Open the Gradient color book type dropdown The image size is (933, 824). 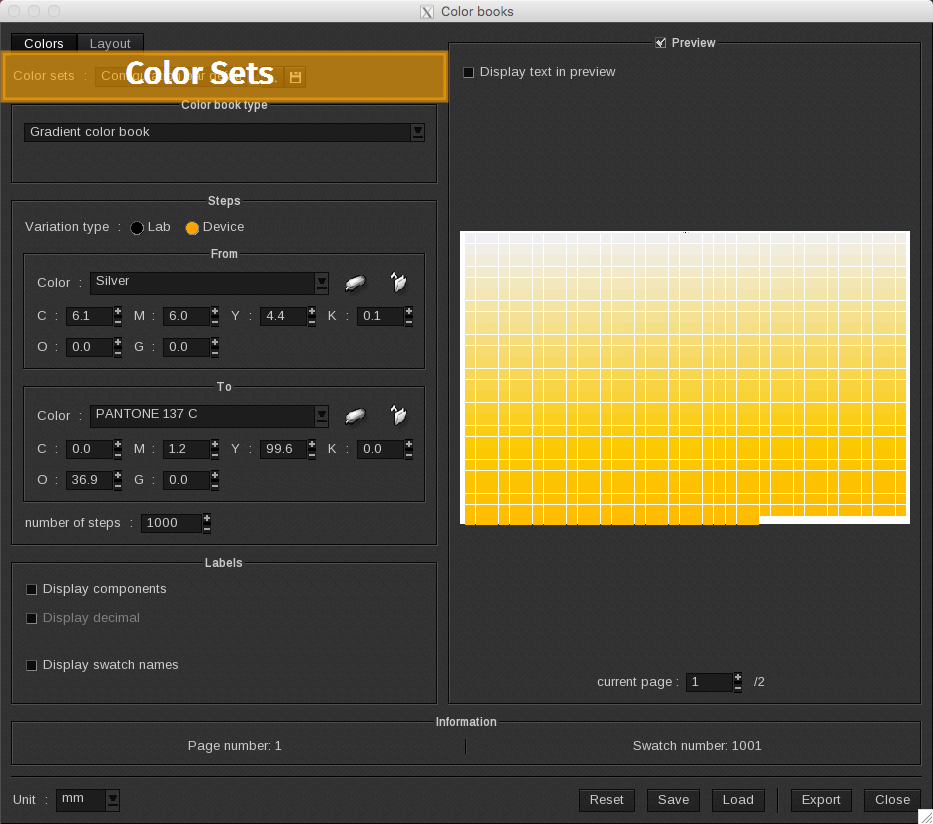point(418,132)
